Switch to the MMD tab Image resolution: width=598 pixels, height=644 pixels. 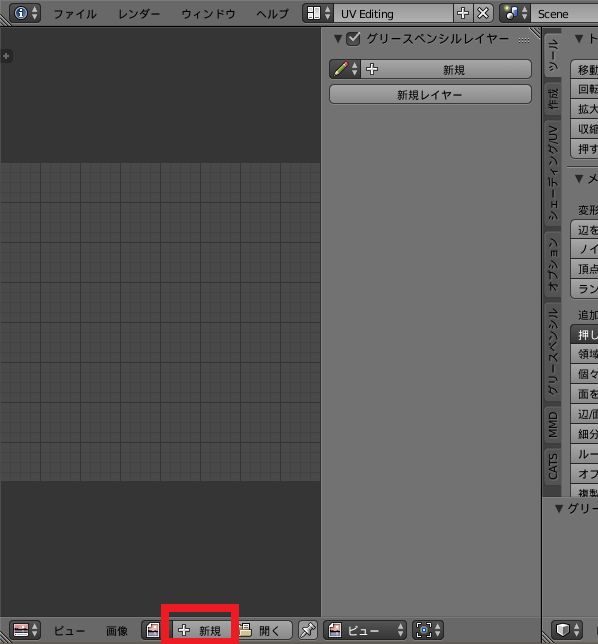click(x=553, y=425)
